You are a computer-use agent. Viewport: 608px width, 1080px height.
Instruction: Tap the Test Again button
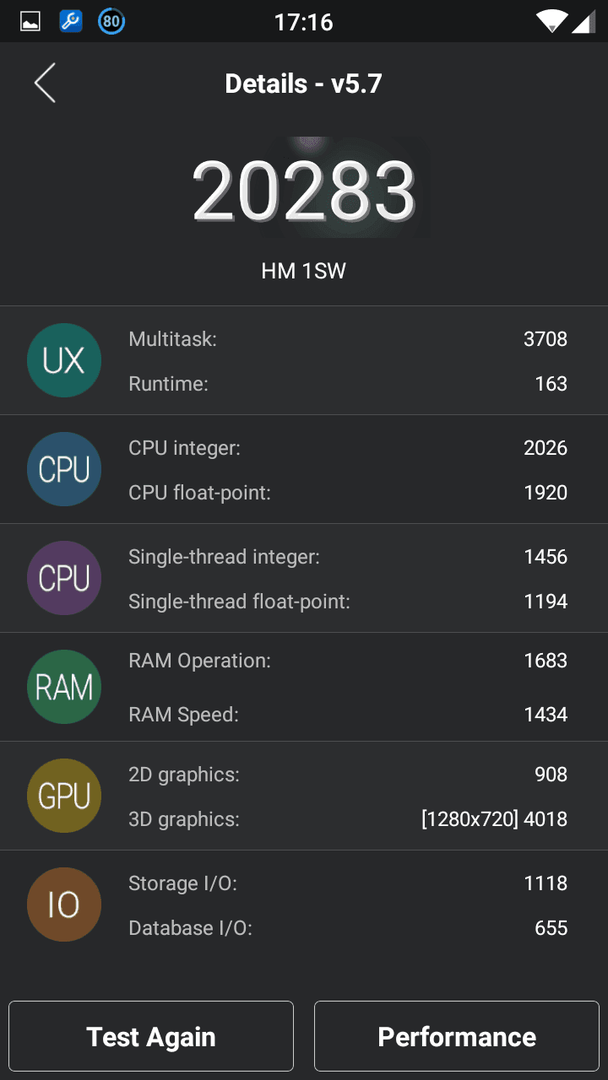(151, 1036)
